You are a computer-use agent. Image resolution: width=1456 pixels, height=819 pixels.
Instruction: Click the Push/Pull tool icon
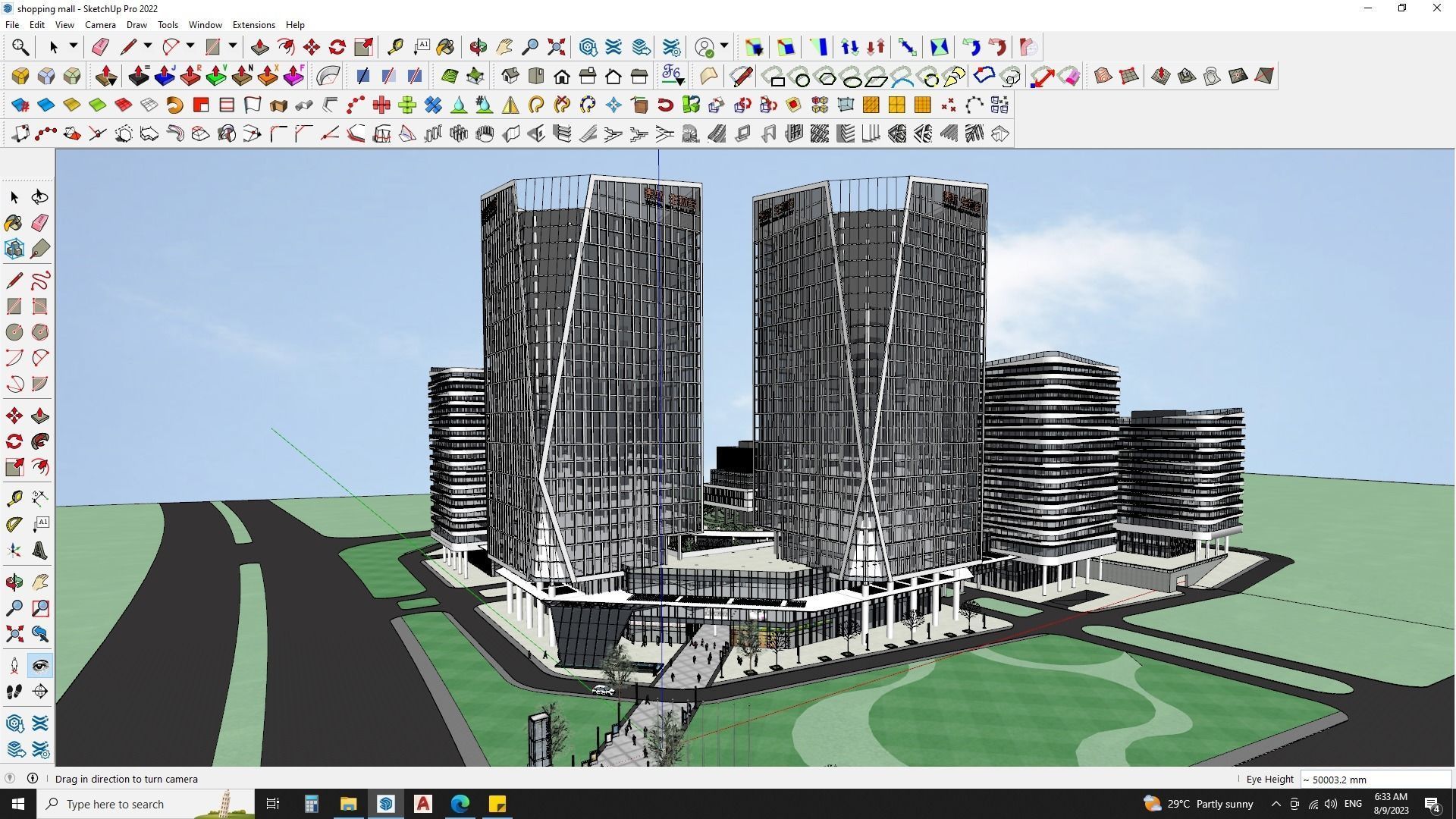[259, 47]
